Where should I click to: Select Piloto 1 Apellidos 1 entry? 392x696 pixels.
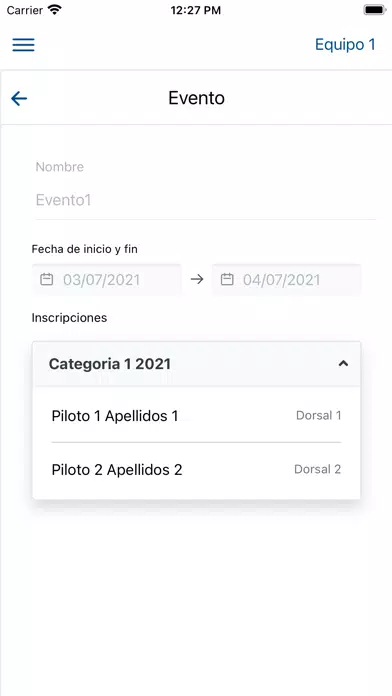[196, 415]
